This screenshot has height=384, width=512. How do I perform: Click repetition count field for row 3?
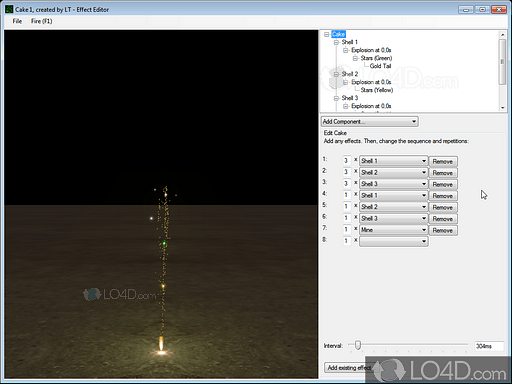click(347, 184)
